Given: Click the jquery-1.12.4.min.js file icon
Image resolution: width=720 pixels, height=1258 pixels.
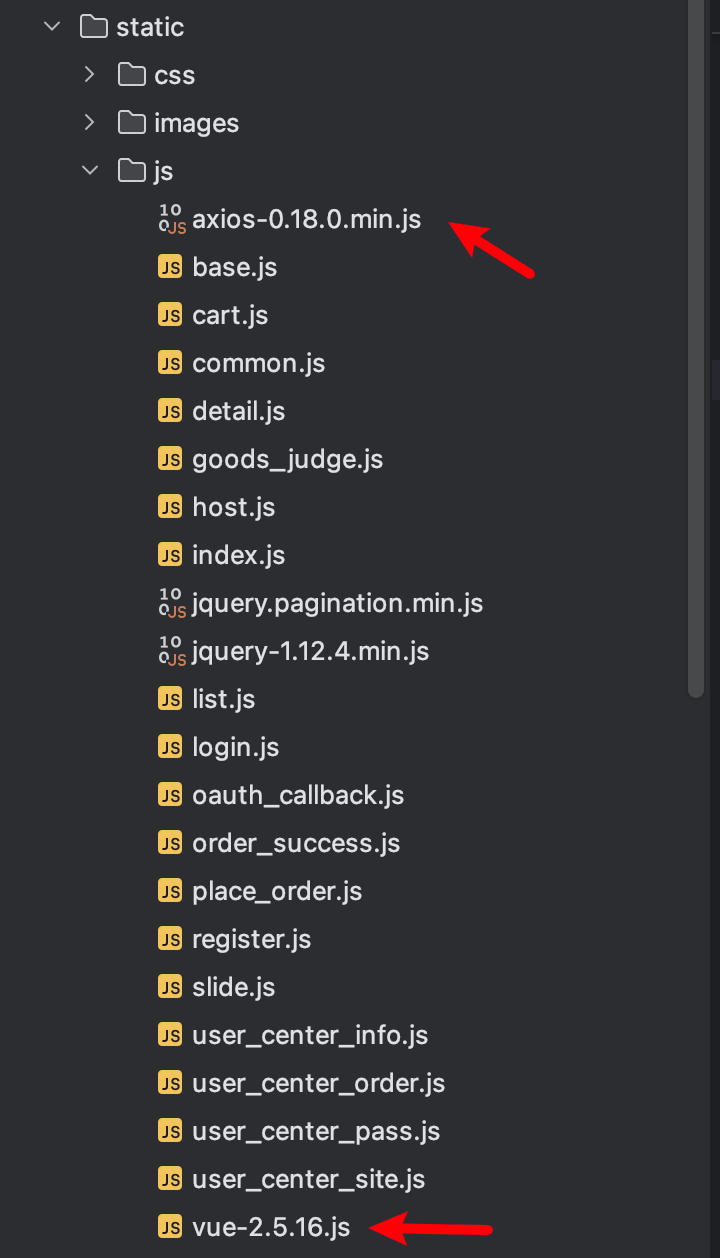Looking at the screenshot, I should (172, 651).
